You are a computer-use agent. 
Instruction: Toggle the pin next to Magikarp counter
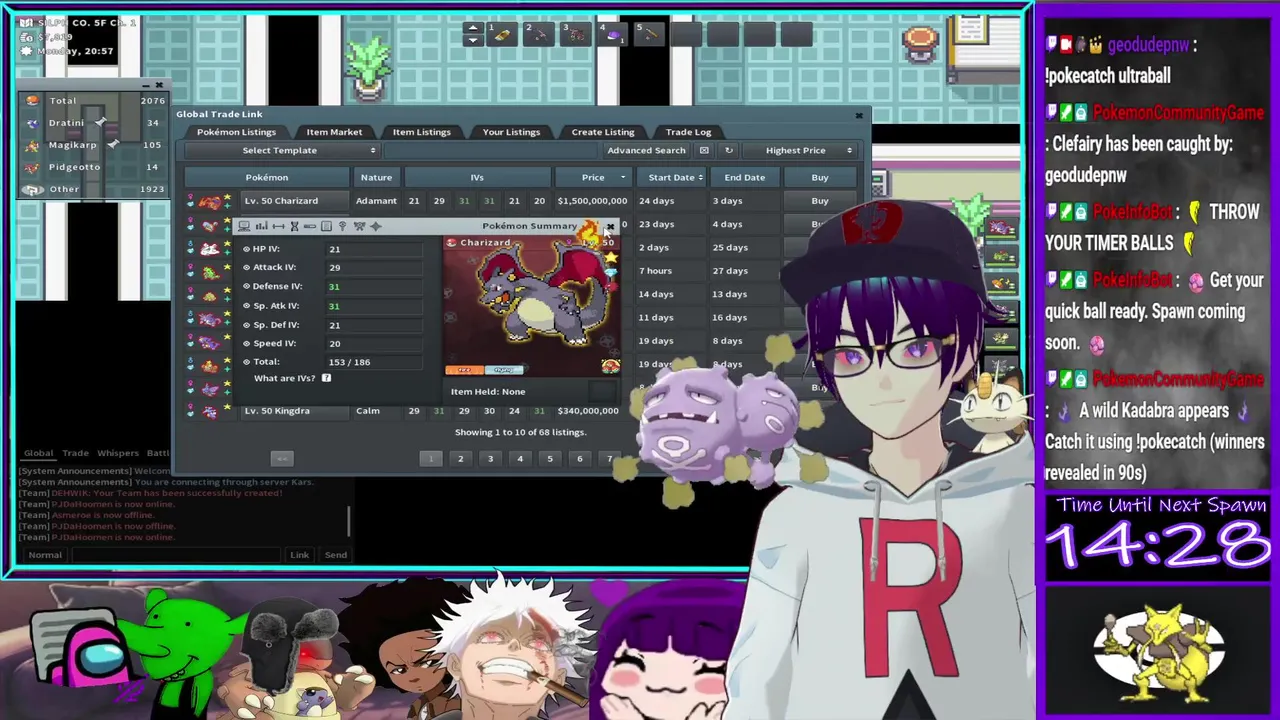tap(113, 145)
